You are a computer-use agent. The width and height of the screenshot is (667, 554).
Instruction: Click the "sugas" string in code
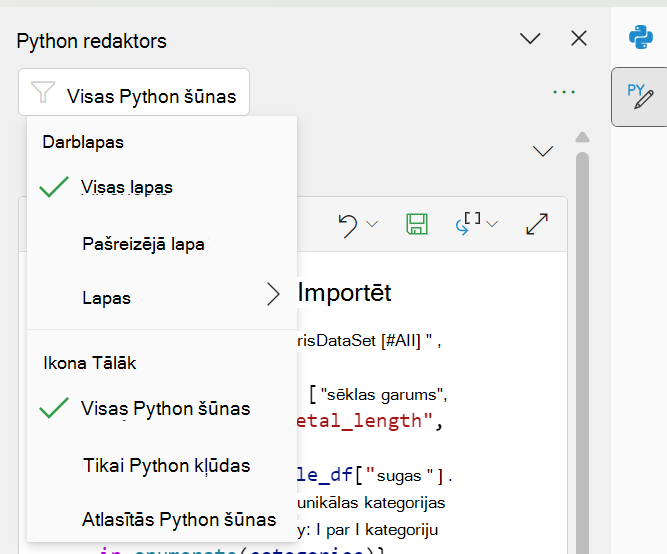click(x=400, y=476)
